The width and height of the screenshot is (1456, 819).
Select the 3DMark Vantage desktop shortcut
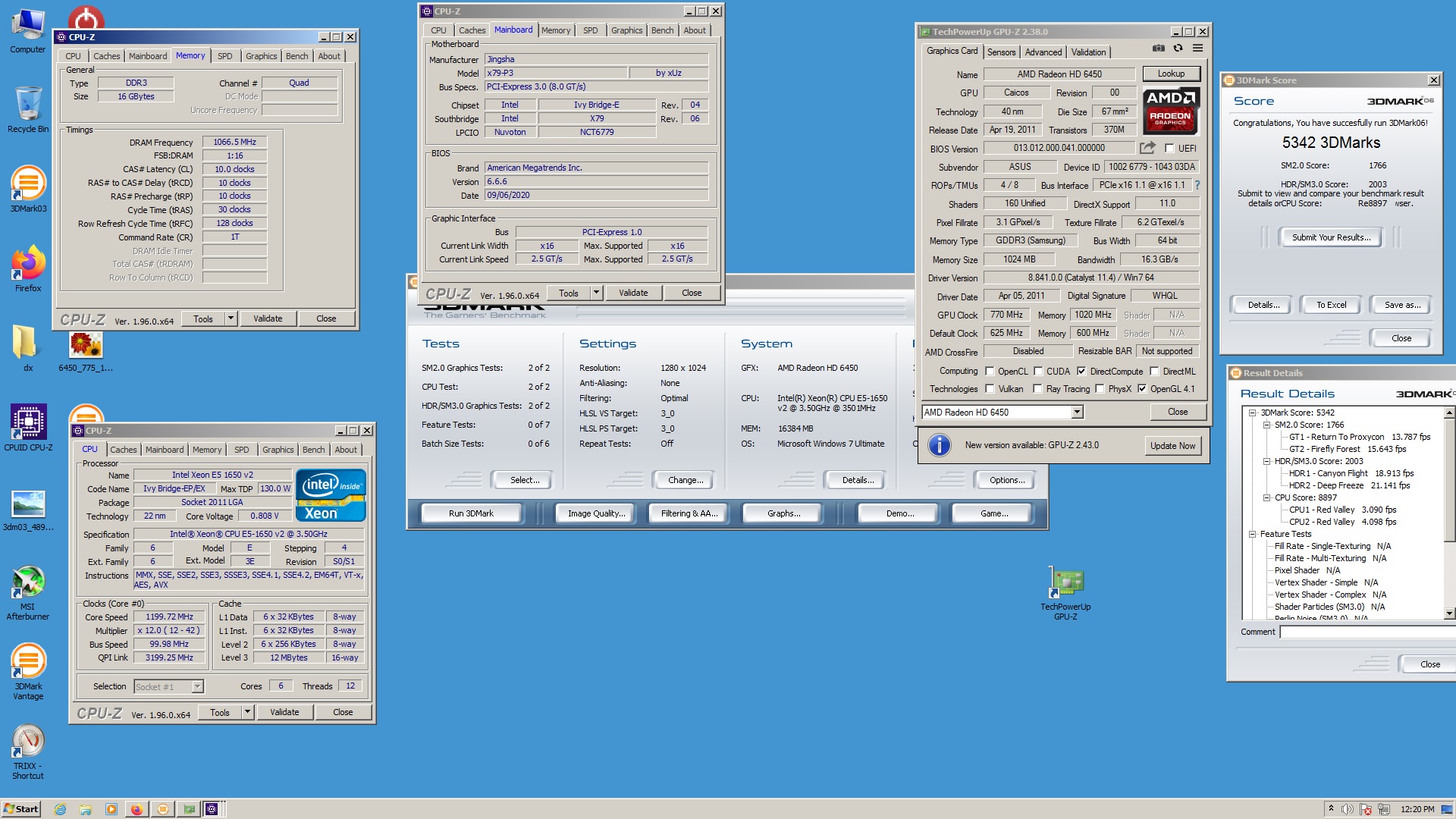point(28,672)
